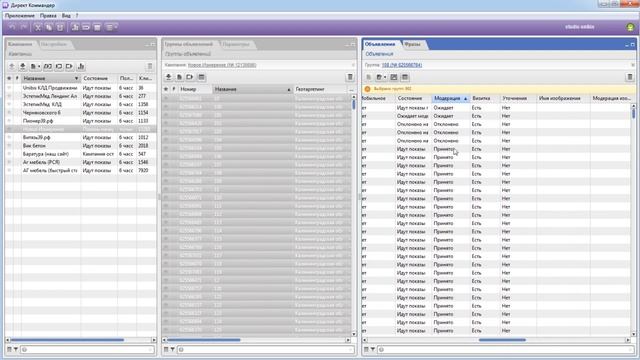
Task: Open the Приложение menu
Action: (x=20, y=16)
